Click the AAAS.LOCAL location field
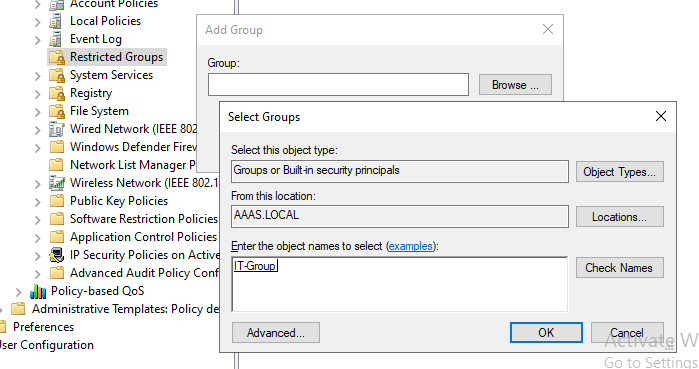 coord(400,216)
